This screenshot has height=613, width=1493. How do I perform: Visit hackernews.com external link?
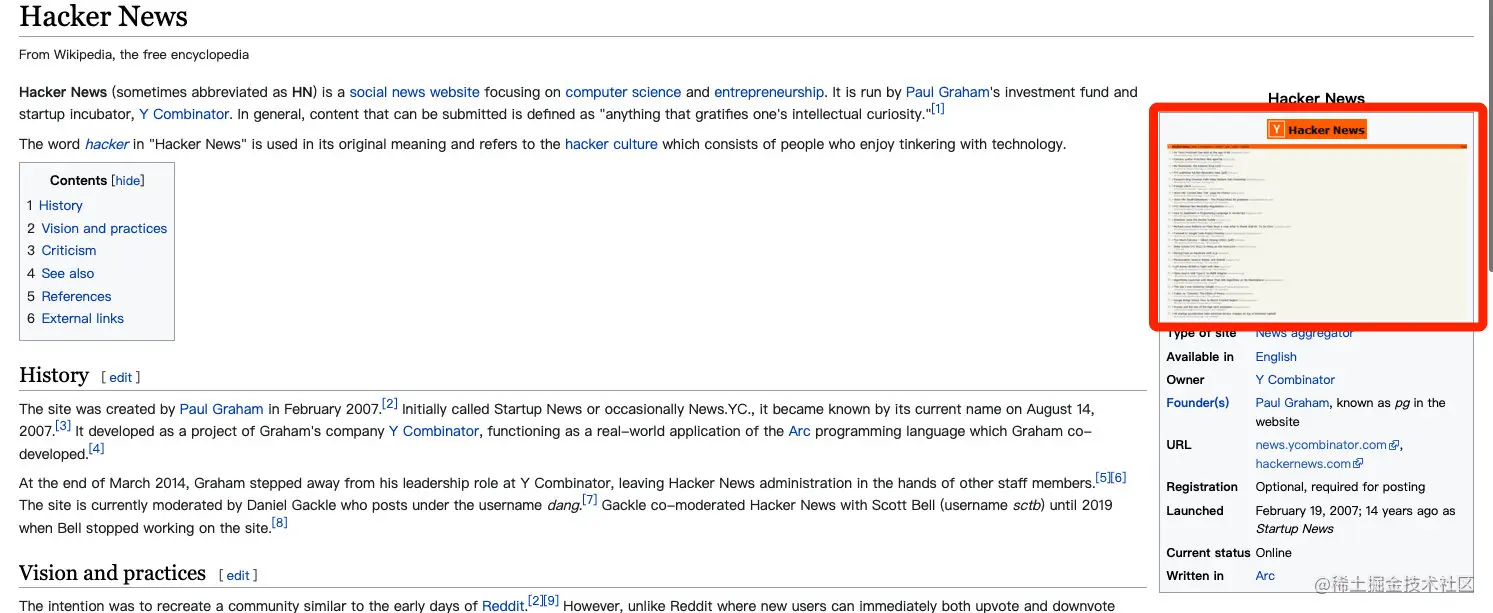[1303, 464]
